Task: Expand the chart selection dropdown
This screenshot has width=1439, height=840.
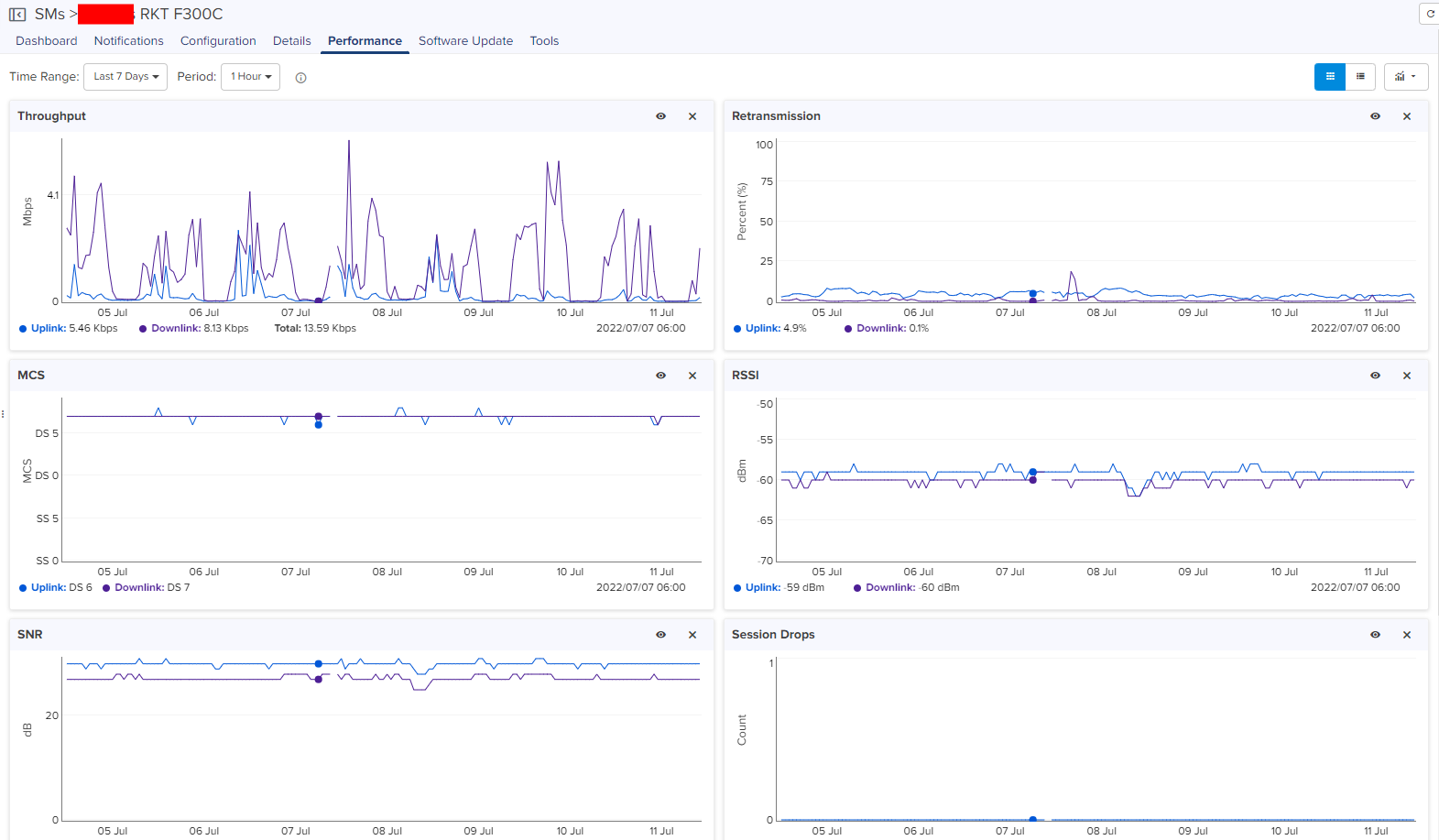Action: coord(1405,77)
